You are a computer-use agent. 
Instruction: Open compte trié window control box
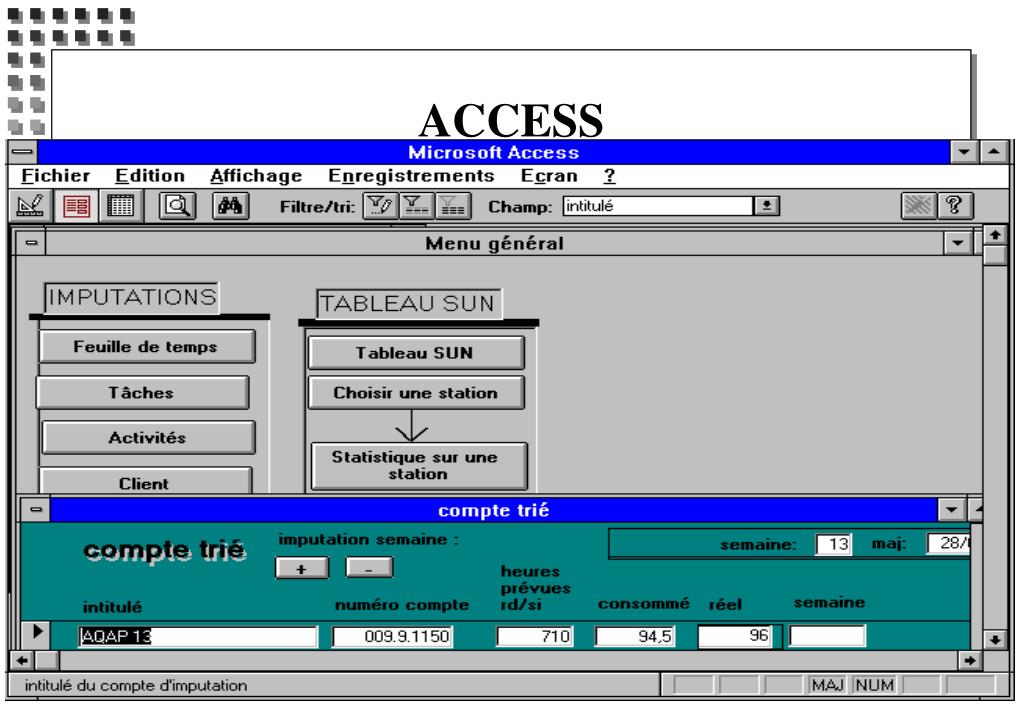(35, 510)
